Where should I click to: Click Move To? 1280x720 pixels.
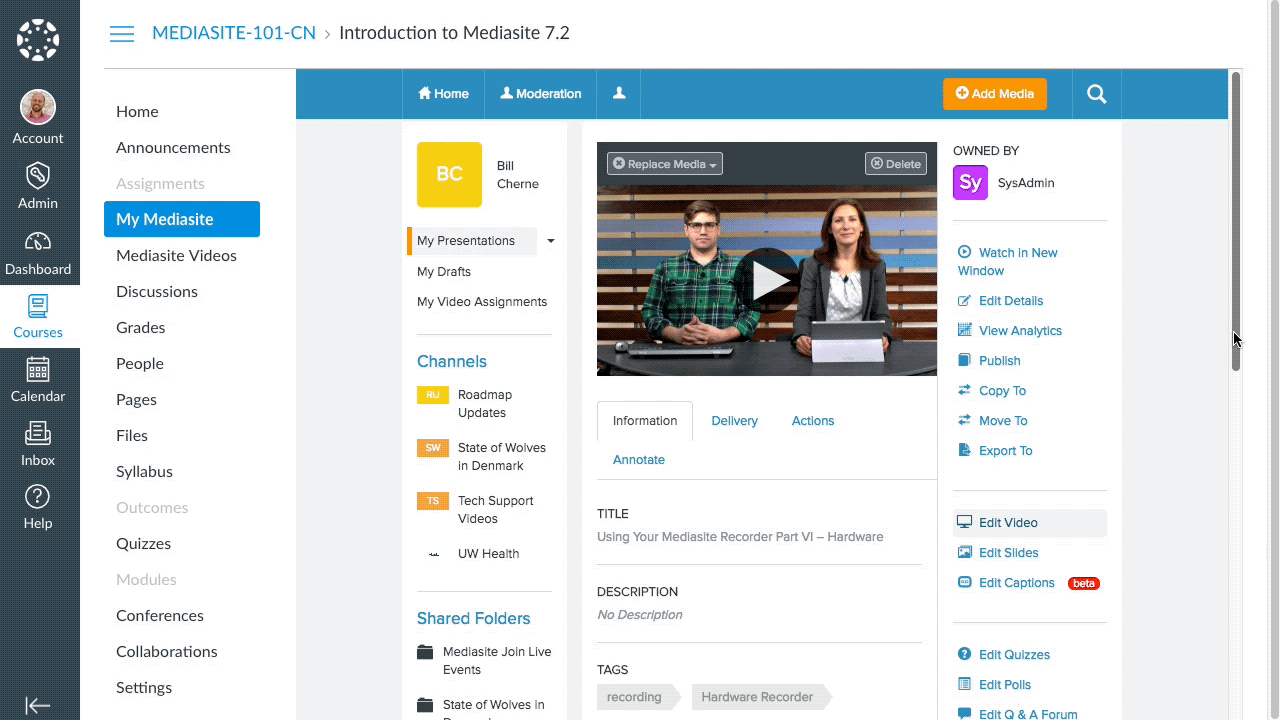coord(993,421)
